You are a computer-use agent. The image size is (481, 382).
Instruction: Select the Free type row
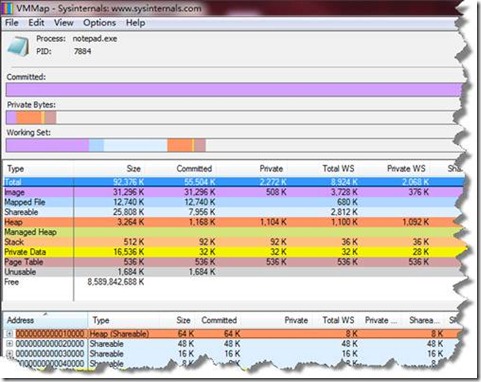coord(233,282)
